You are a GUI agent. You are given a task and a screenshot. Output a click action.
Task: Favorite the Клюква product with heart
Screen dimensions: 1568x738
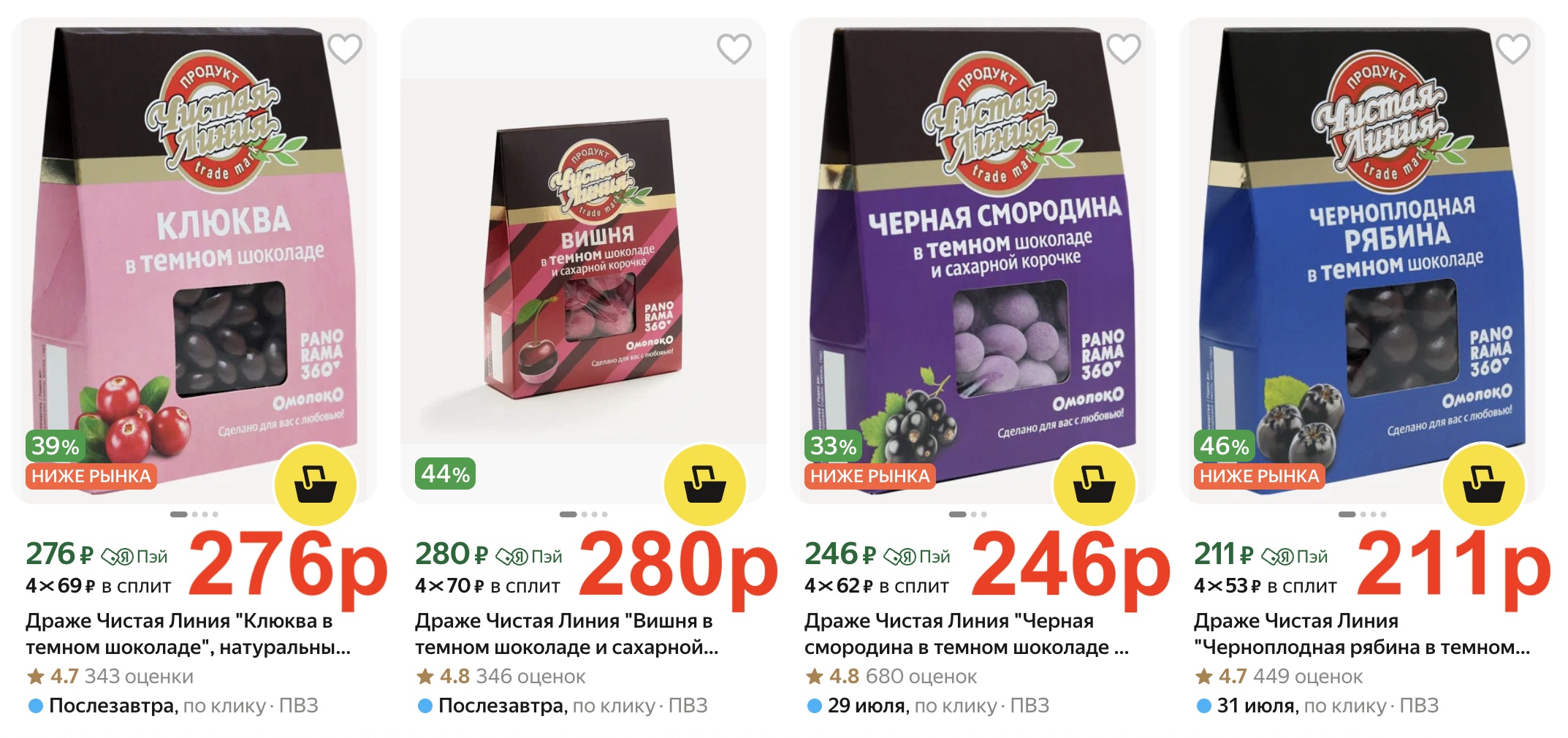pos(345,49)
